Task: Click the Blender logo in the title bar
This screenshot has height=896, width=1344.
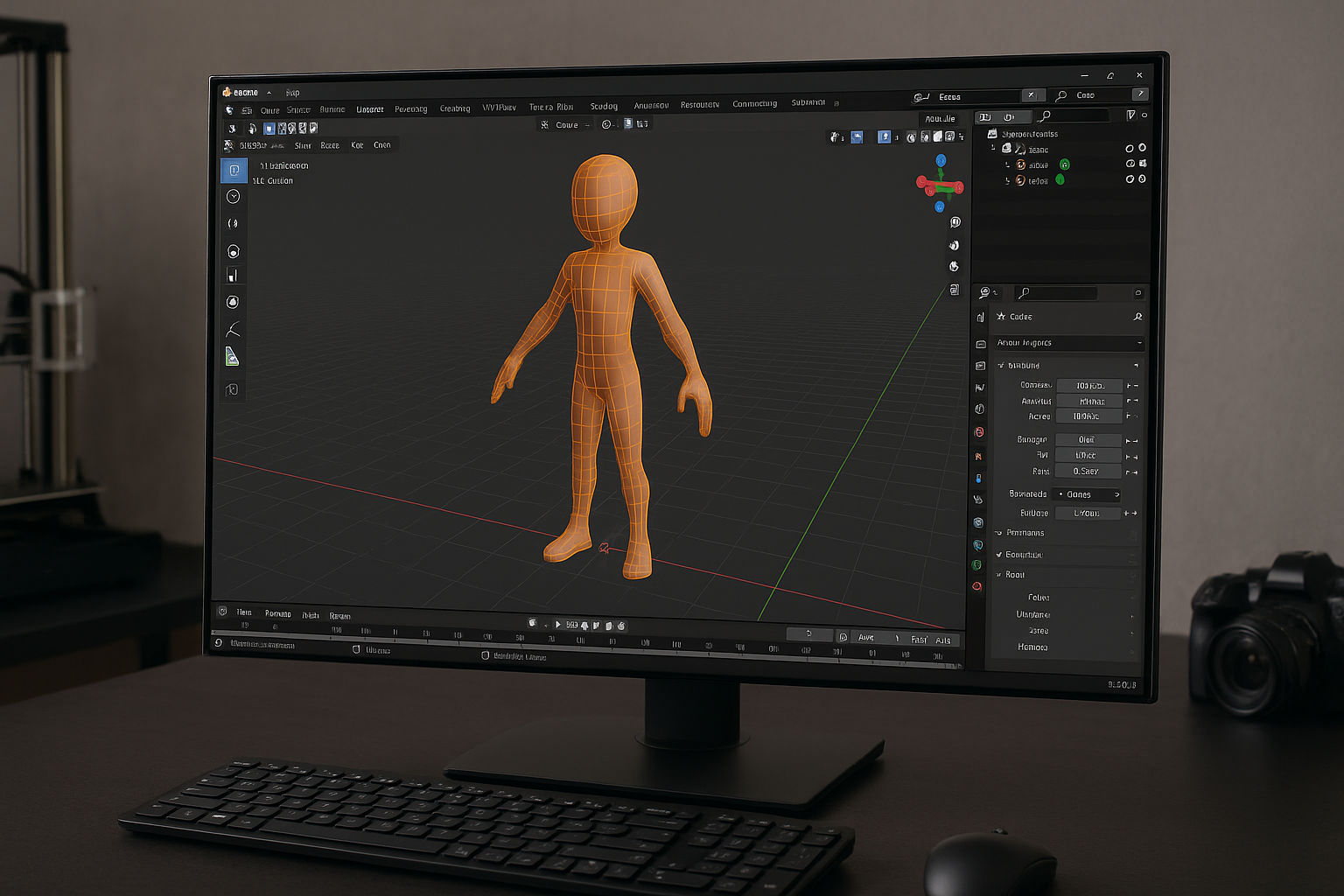Action: coord(227,92)
